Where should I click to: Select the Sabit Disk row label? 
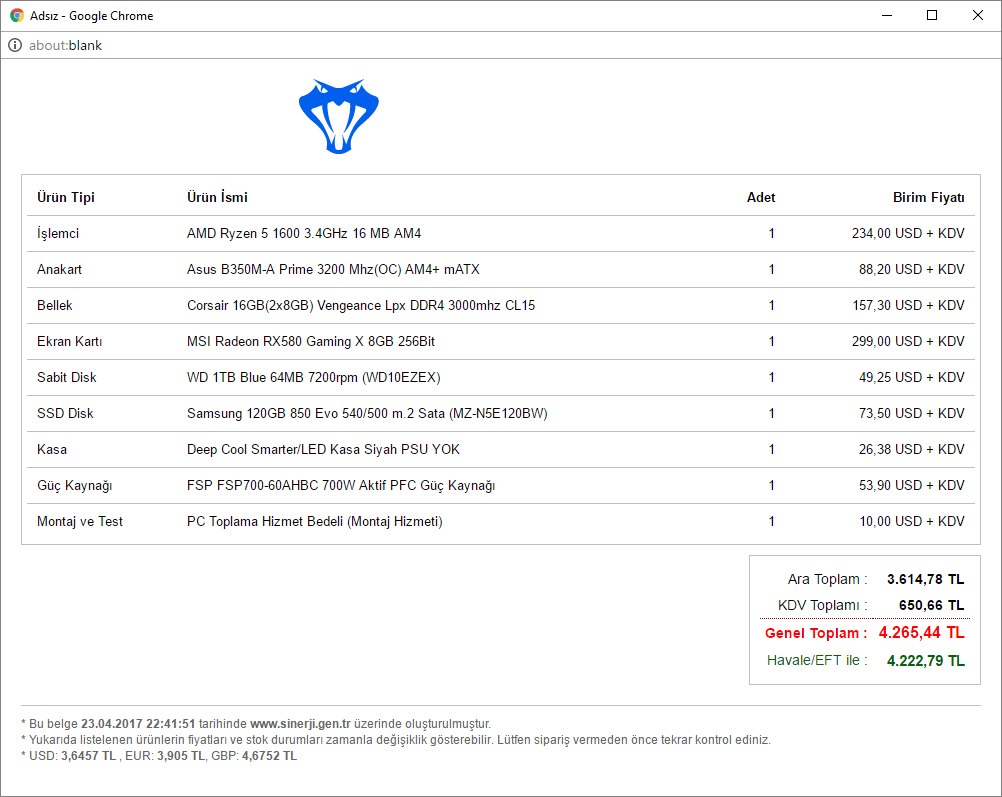coord(66,377)
